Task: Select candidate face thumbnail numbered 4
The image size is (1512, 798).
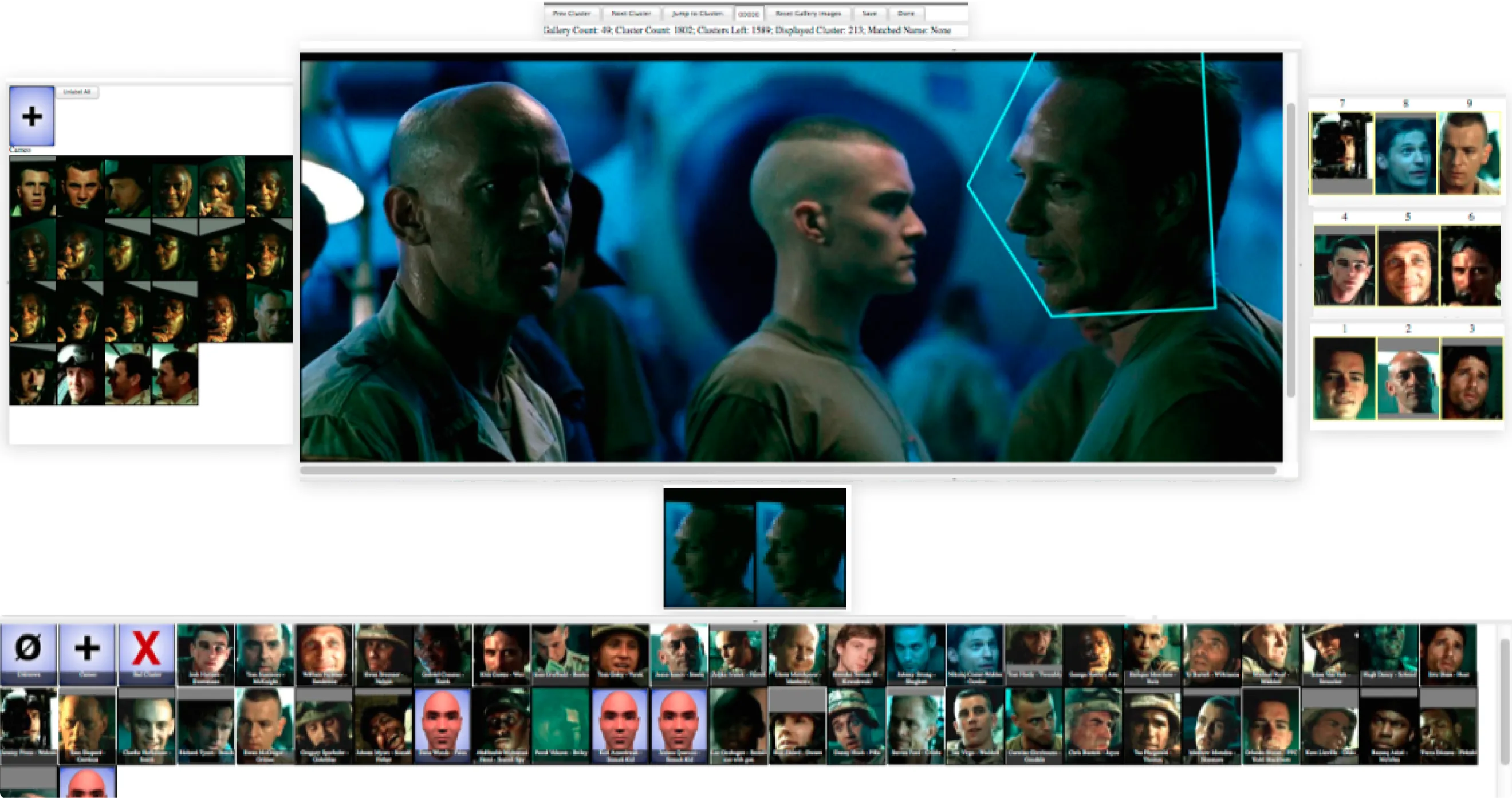Action: click(1344, 265)
